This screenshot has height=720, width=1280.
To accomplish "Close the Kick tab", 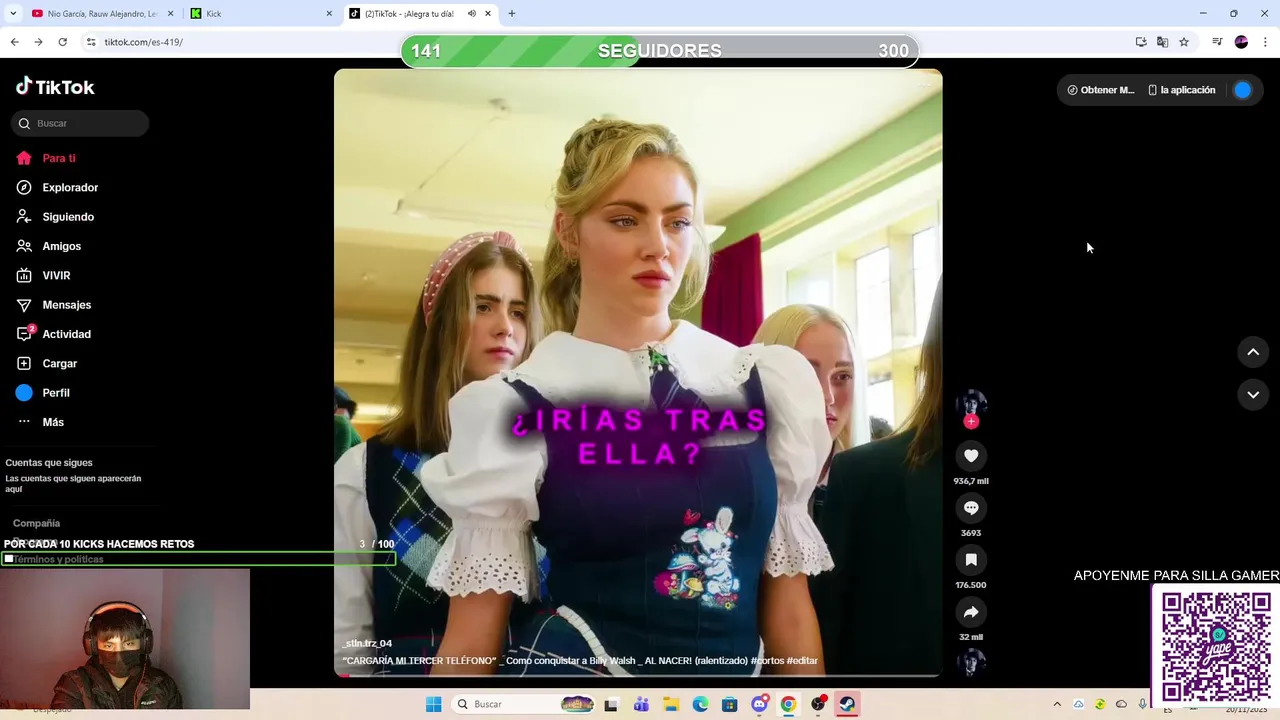I will point(329,14).
